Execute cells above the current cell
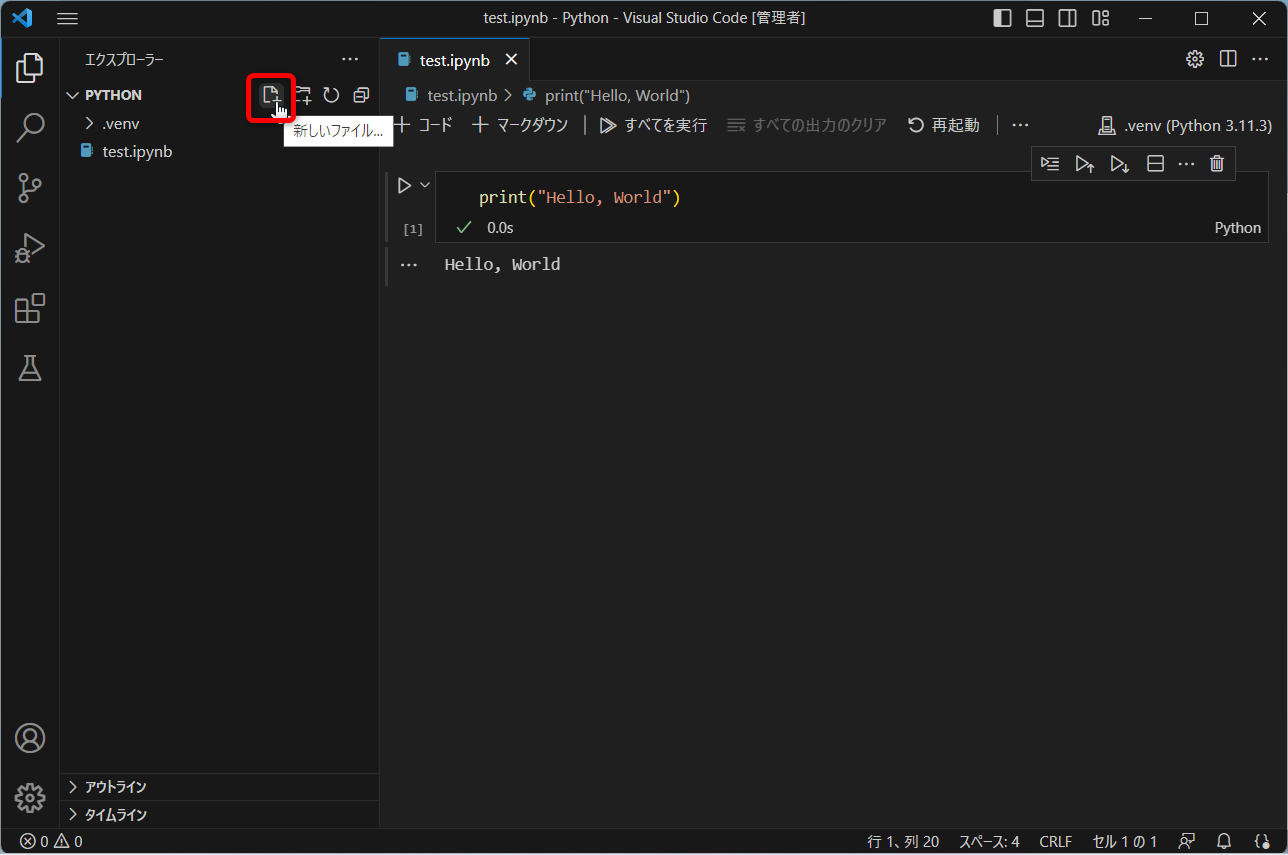Image resolution: width=1288 pixels, height=855 pixels. pos(1085,163)
